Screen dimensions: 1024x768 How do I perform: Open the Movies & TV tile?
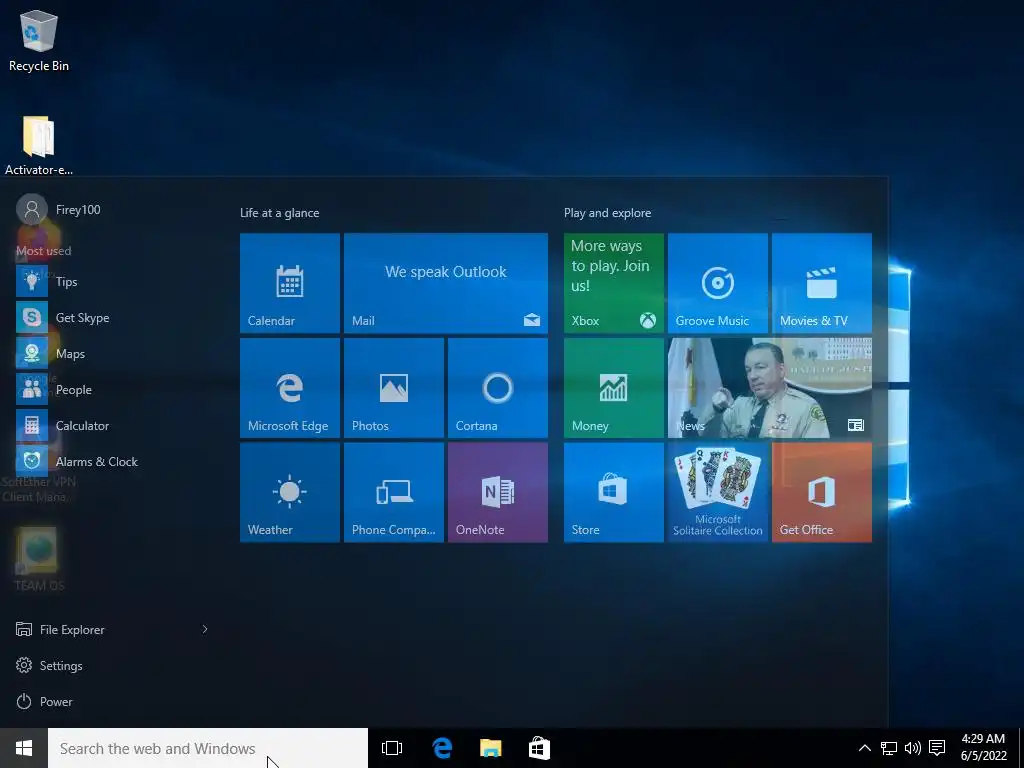tap(822, 283)
